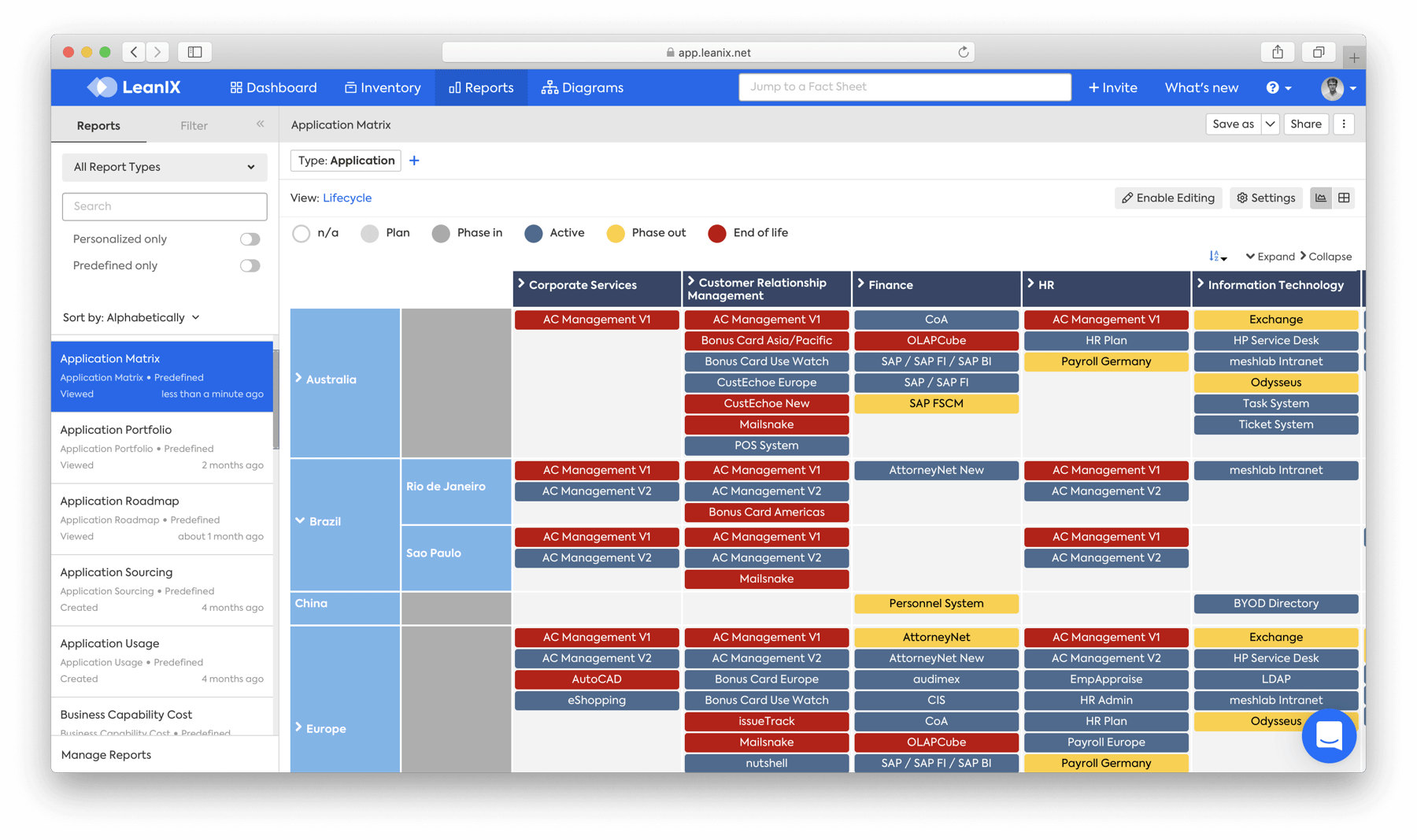Open the kebab menu next to Share
This screenshot has width=1417, height=840.
(1345, 124)
